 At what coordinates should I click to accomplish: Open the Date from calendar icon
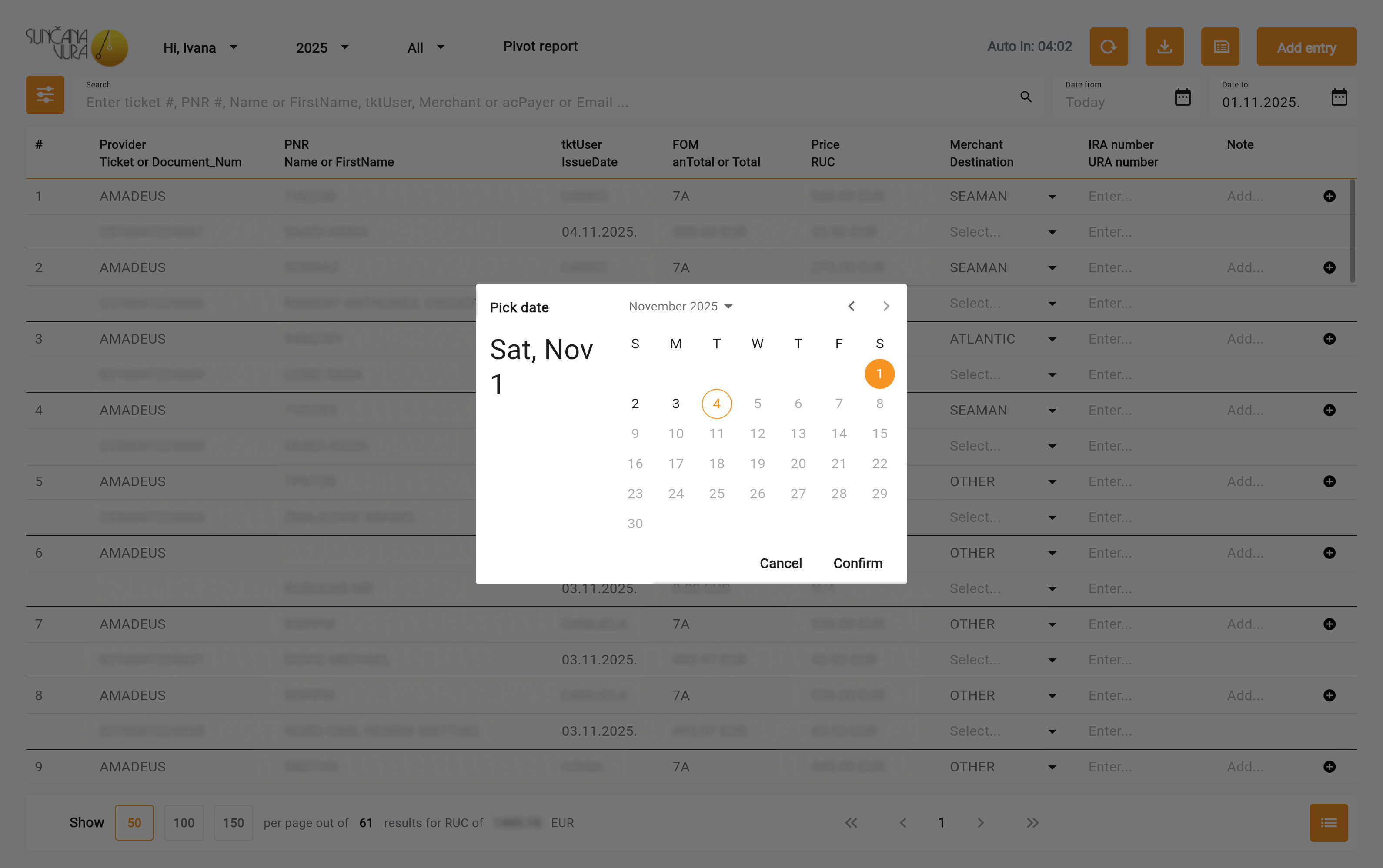pyautogui.click(x=1182, y=97)
